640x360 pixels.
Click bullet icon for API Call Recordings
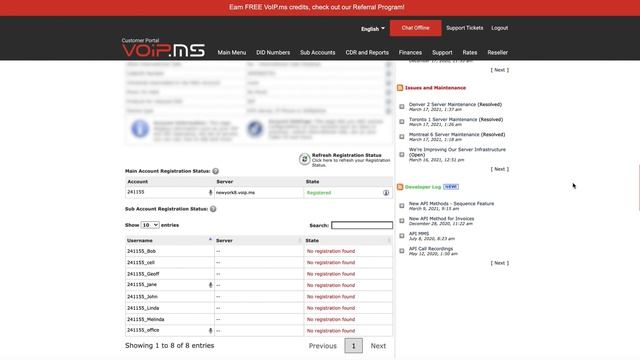[x=402, y=251]
